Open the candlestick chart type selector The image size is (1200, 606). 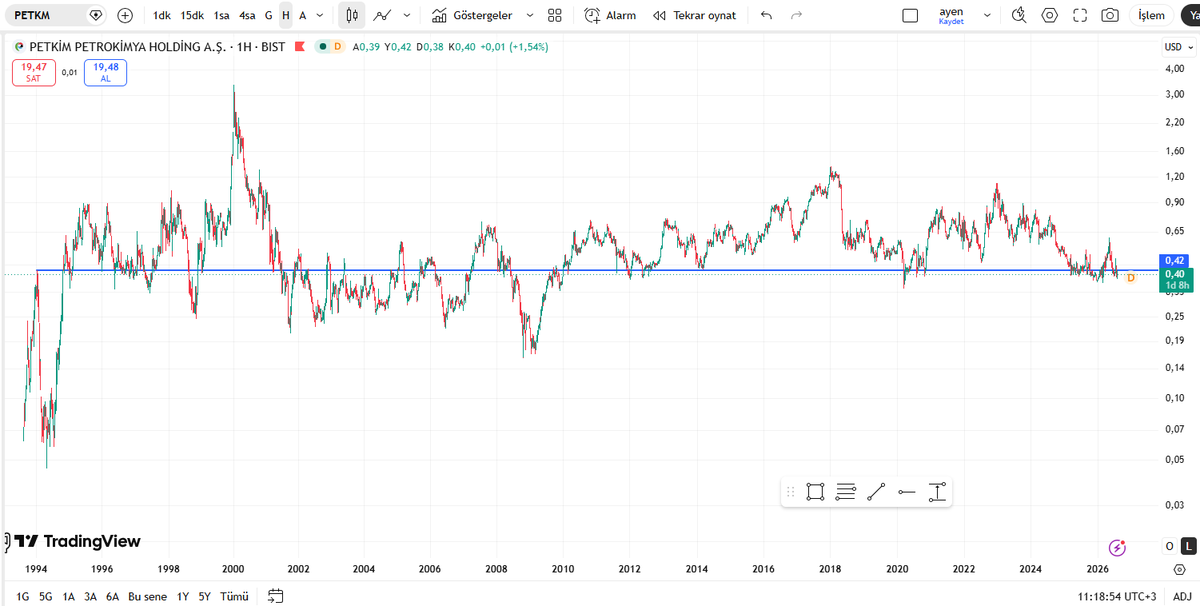pyautogui.click(x=351, y=15)
